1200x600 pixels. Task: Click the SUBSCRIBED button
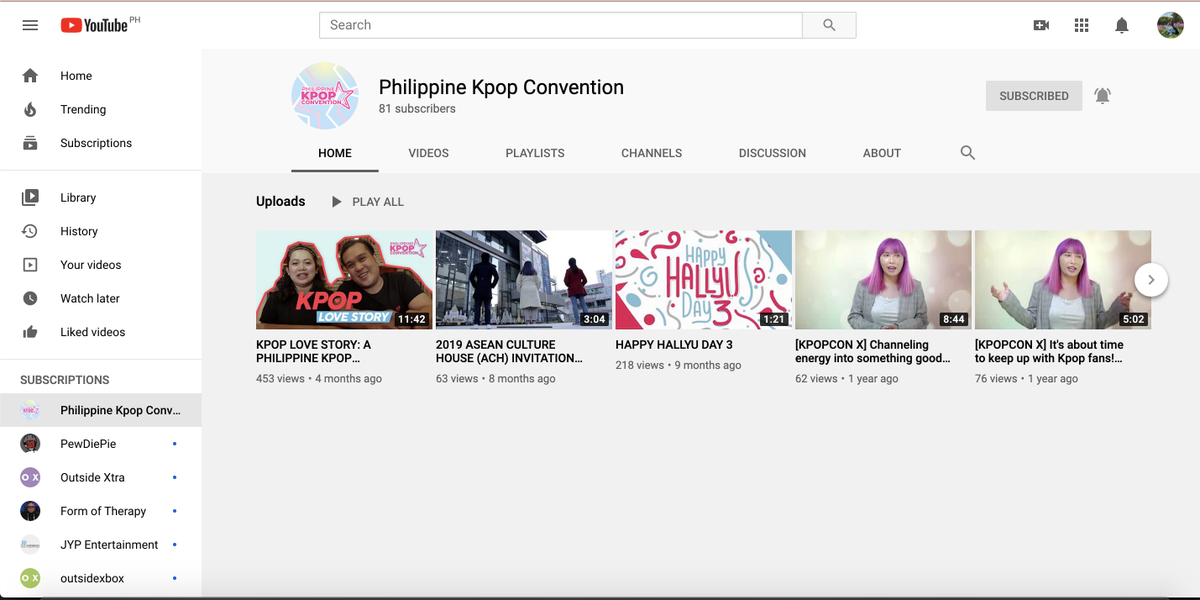coord(1034,96)
